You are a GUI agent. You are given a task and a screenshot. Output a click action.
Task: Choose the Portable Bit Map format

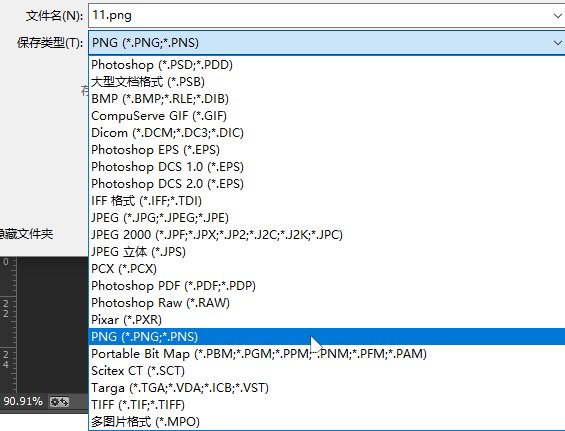tap(326, 354)
